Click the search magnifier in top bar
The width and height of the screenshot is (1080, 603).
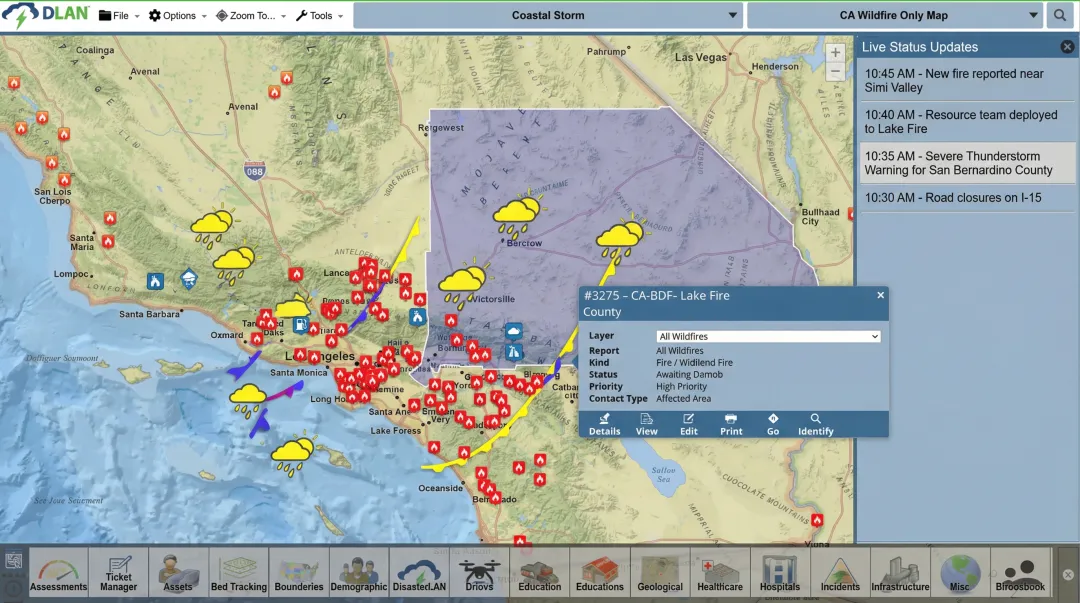(1059, 16)
